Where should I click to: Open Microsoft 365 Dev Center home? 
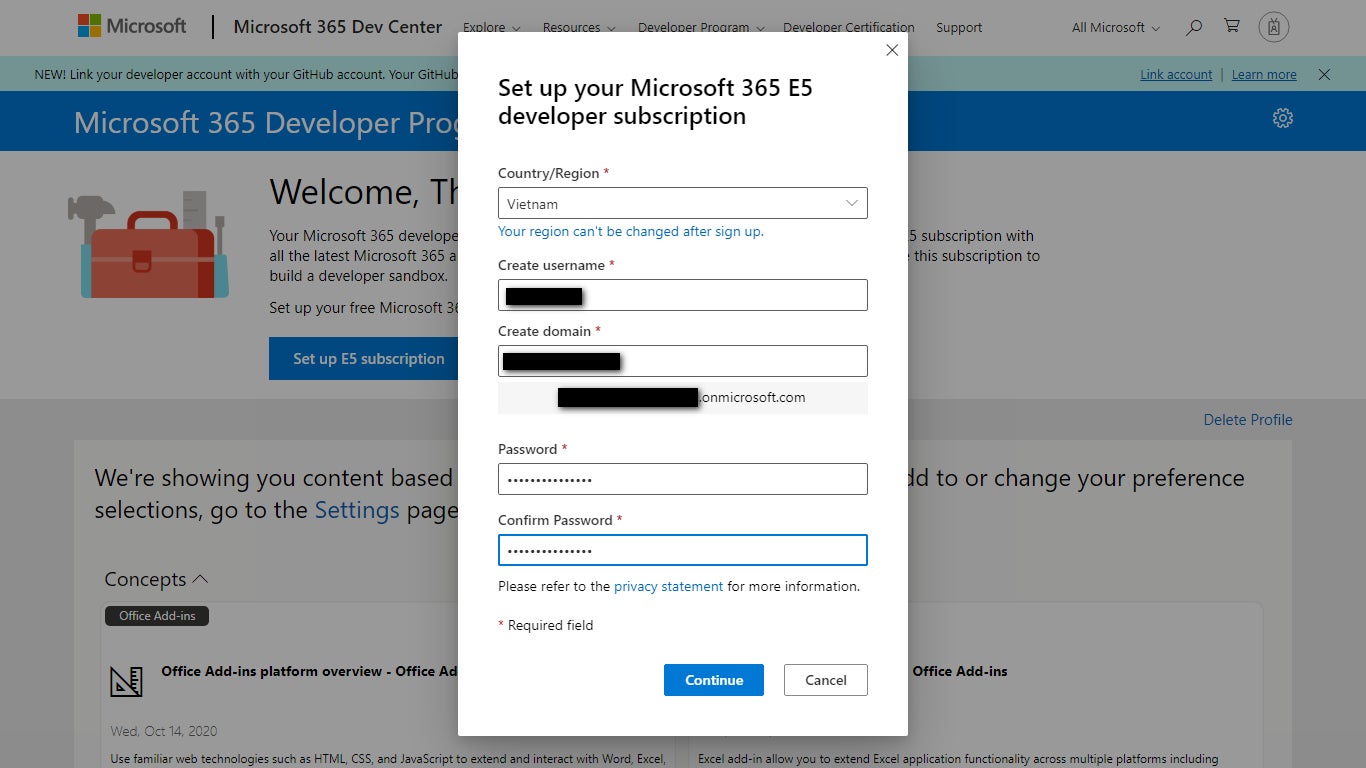pos(338,27)
